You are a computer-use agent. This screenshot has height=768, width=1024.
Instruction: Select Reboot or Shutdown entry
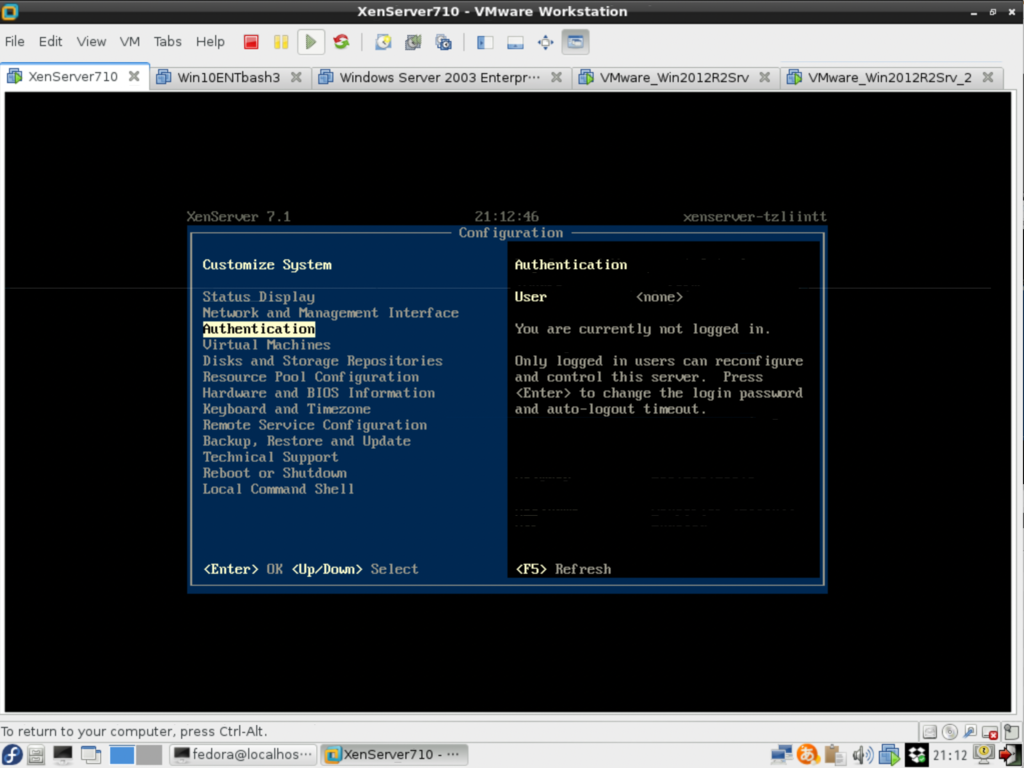click(275, 473)
